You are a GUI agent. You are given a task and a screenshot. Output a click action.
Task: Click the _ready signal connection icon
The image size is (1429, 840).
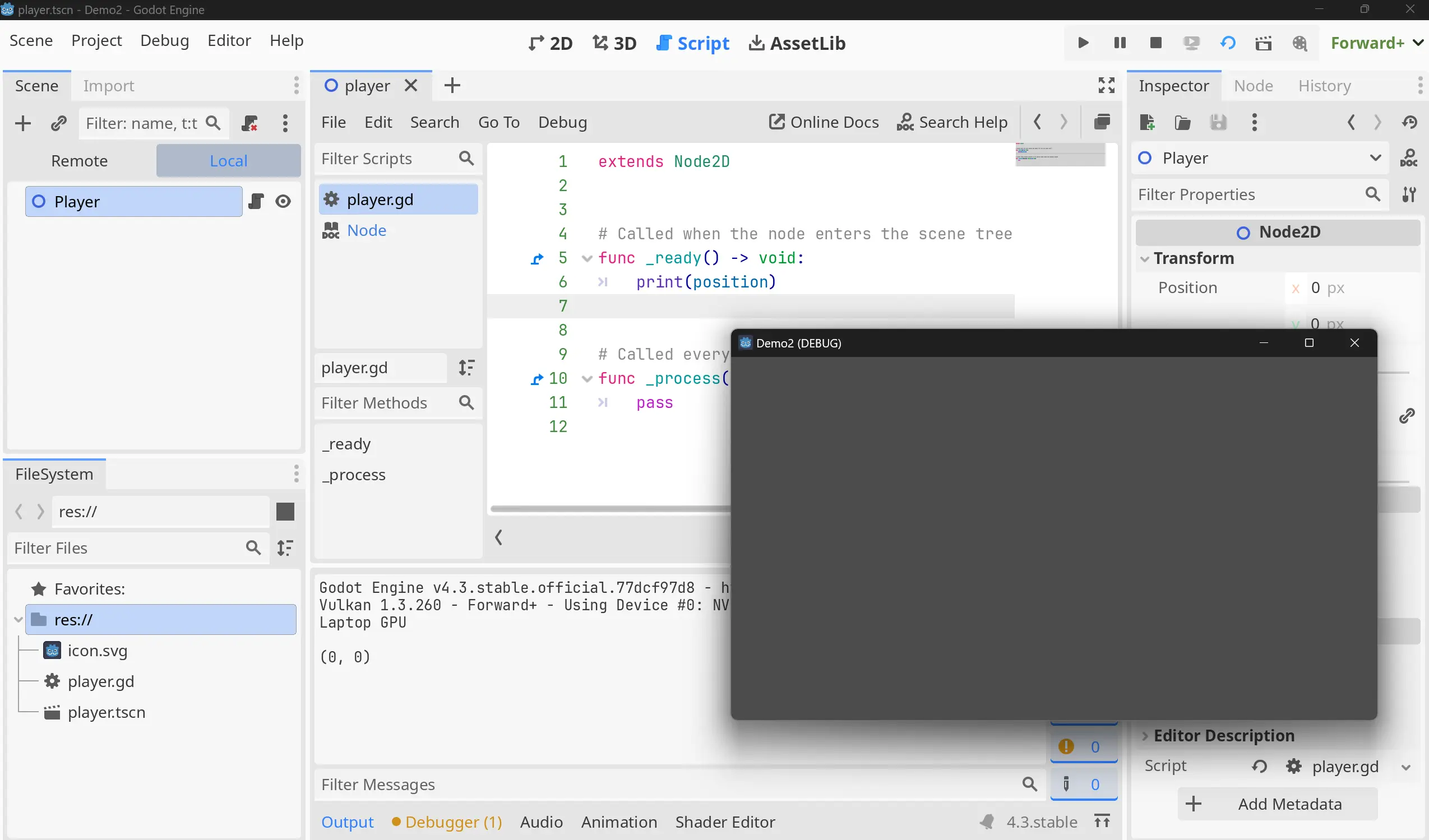click(537, 259)
